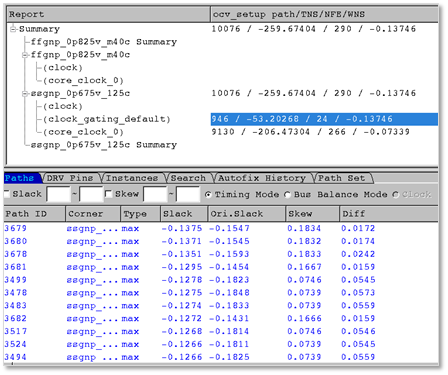The width and height of the screenshot is (448, 375).
Task: Select path ID 3494
Action: click(15, 357)
